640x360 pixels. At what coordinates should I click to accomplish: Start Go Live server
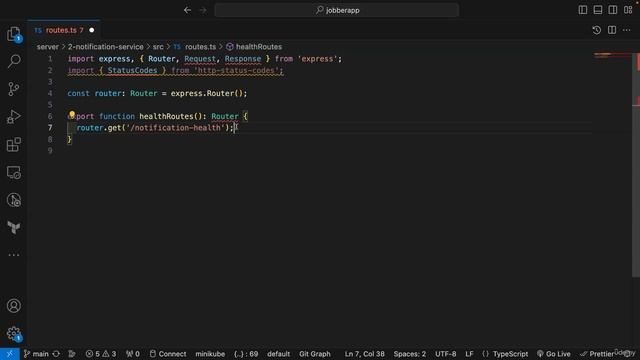pyautogui.click(x=553, y=354)
